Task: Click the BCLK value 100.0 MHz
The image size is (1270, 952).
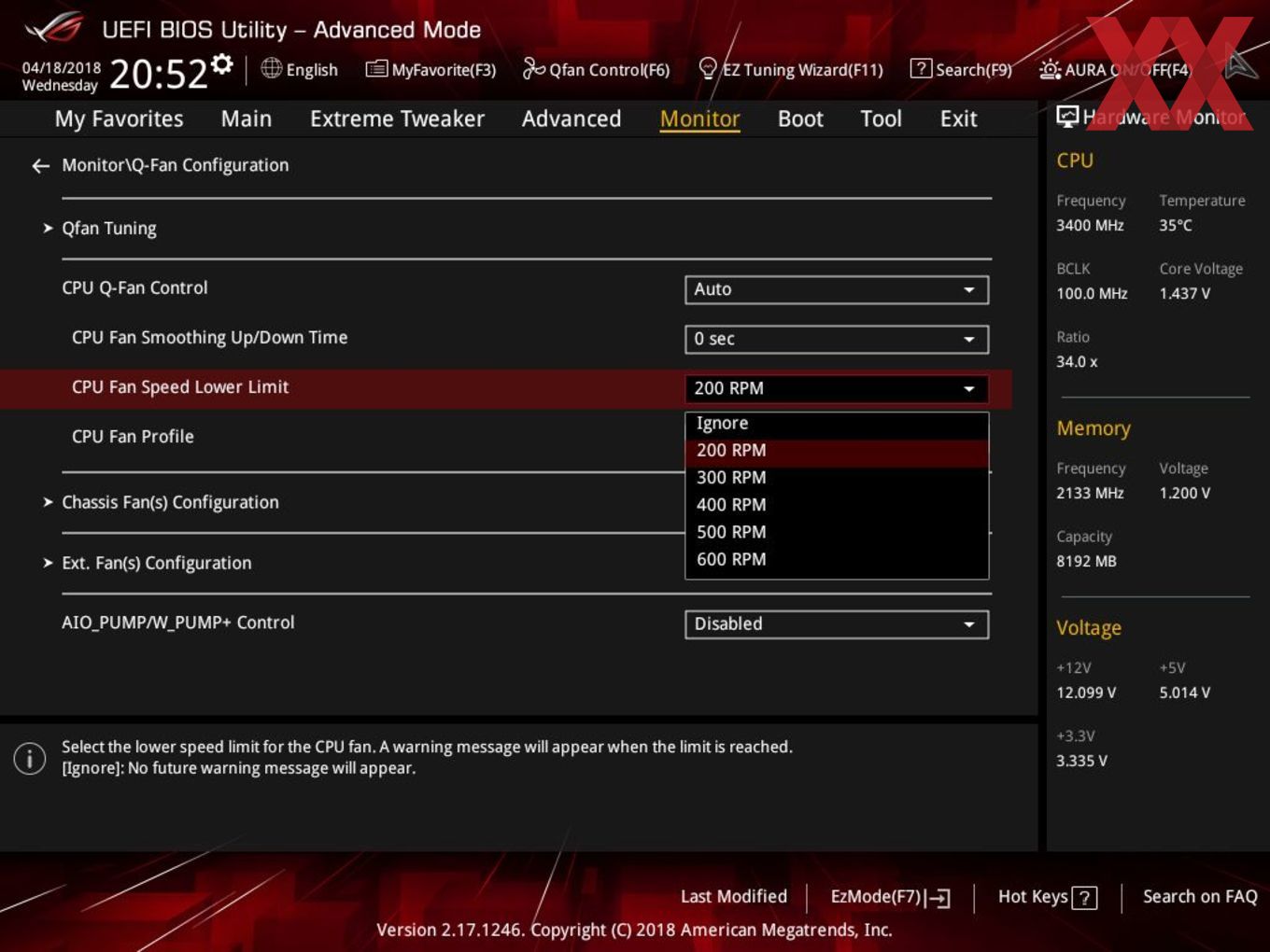Action: point(1092,293)
